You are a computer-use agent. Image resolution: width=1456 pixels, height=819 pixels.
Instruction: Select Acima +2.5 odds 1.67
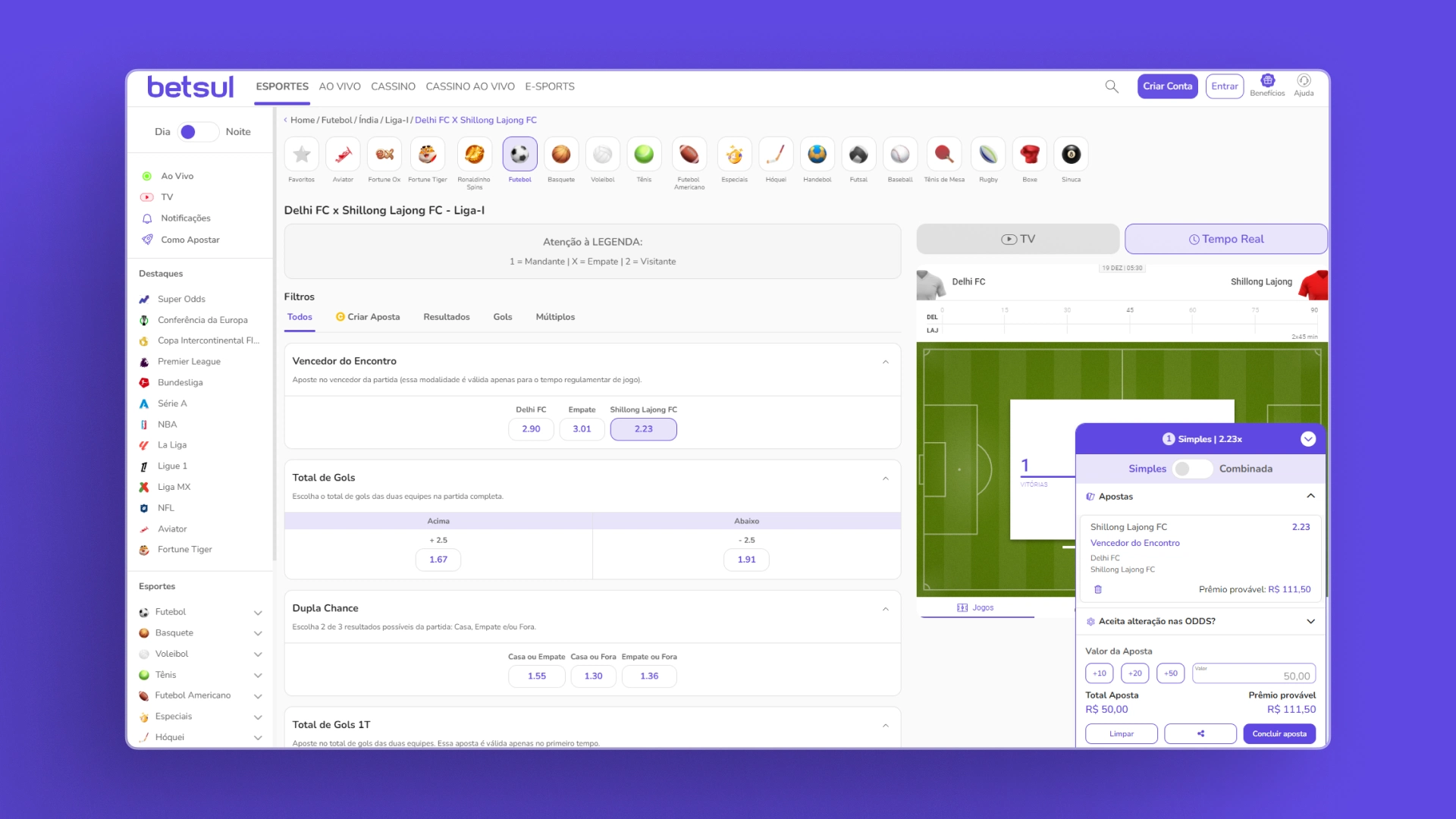coord(438,560)
